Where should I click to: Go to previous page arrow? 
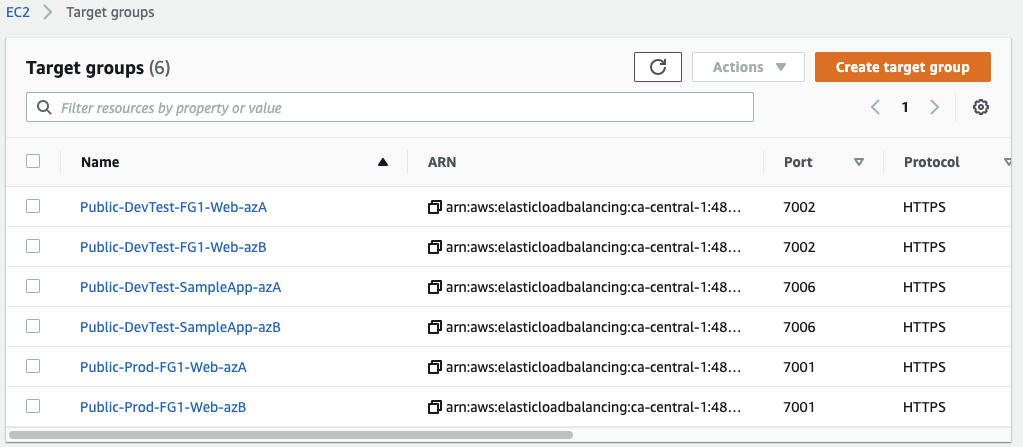pyautogui.click(x=876, y=107)
